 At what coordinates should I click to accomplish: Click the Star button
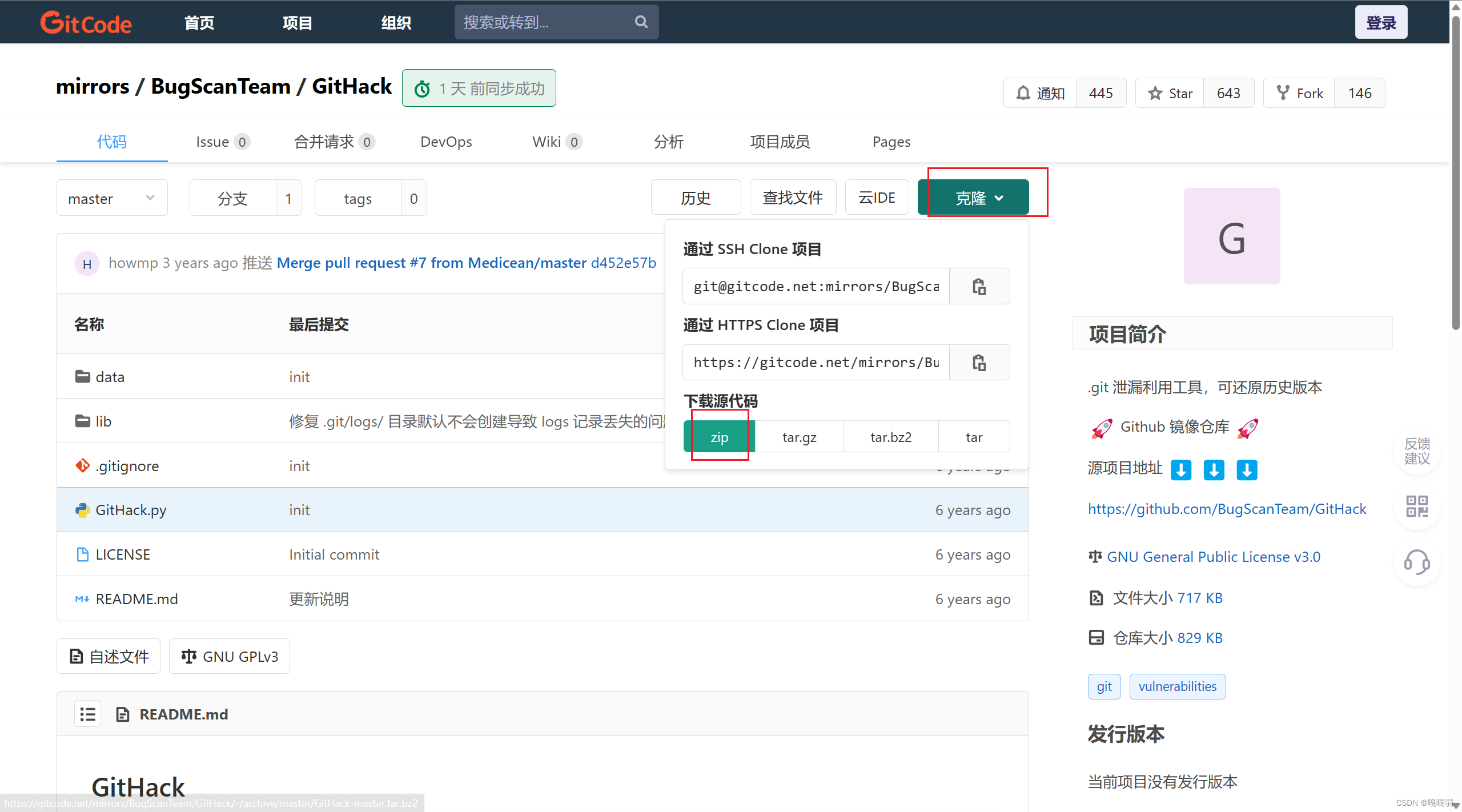[1170, 93]
